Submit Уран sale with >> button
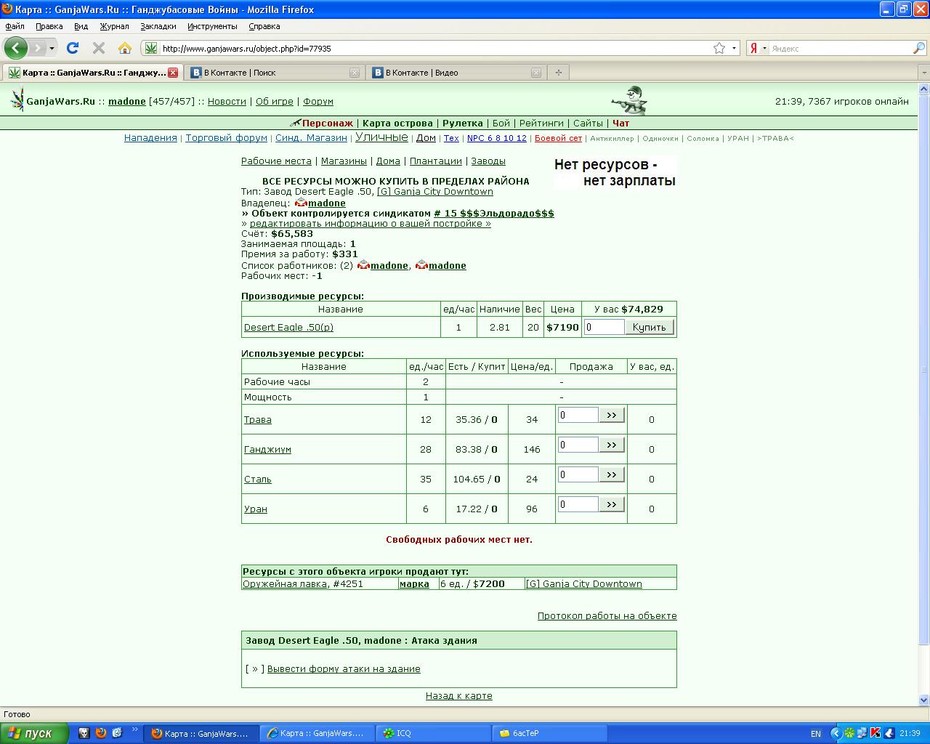930x744 pixels. [x=611, y=504]
